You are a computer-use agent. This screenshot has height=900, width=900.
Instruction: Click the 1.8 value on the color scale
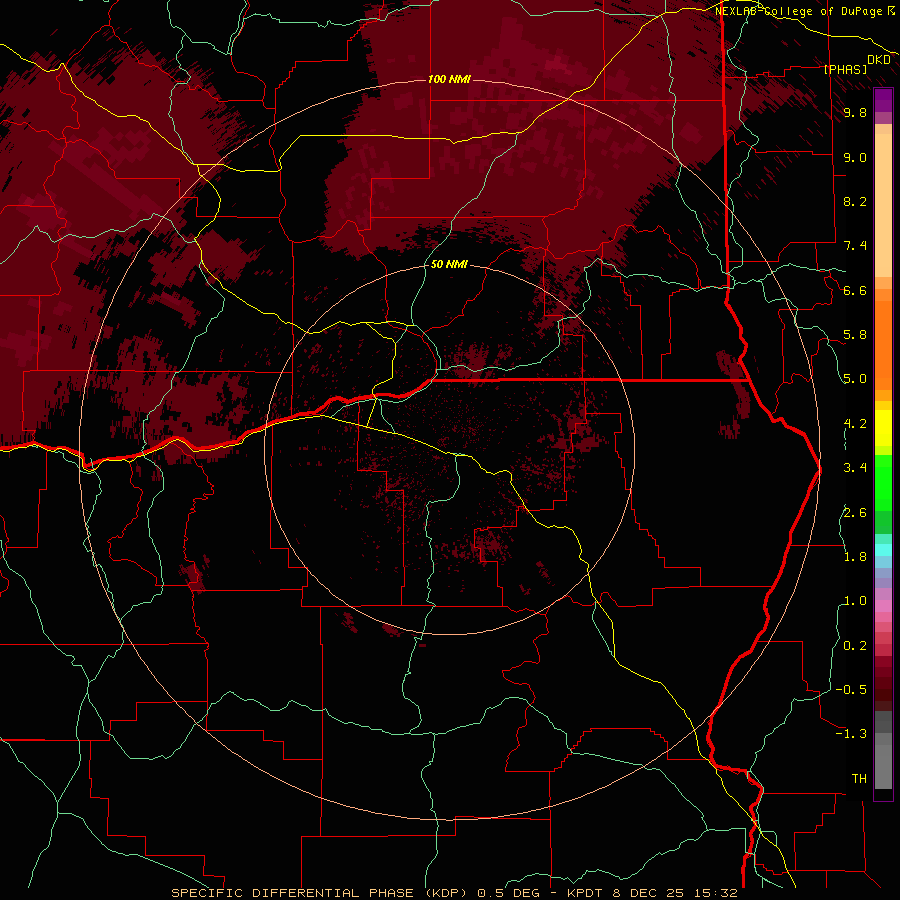[x=855, y=557]
